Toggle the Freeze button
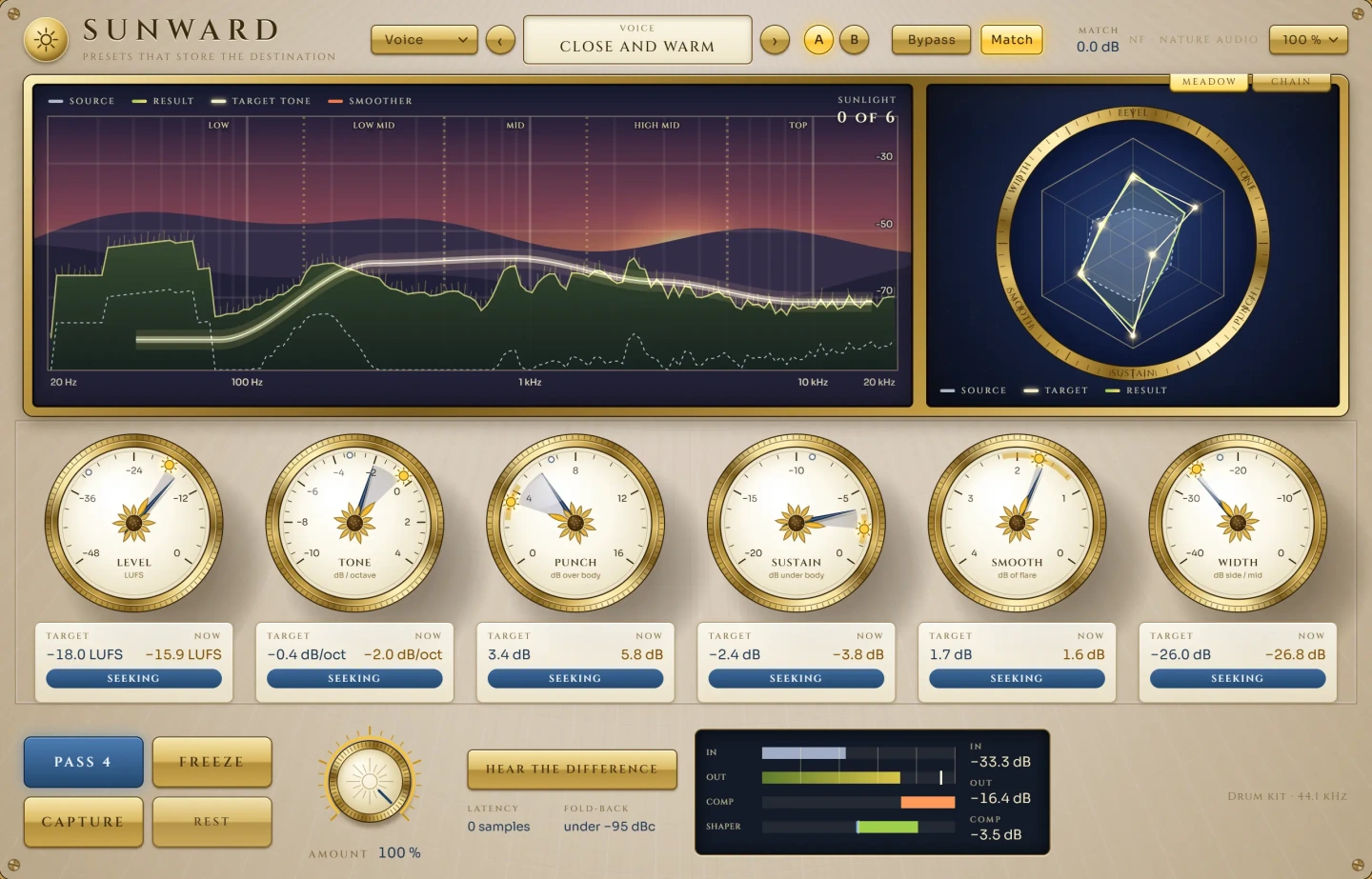The image size is (1372, 879). point(212,762)
